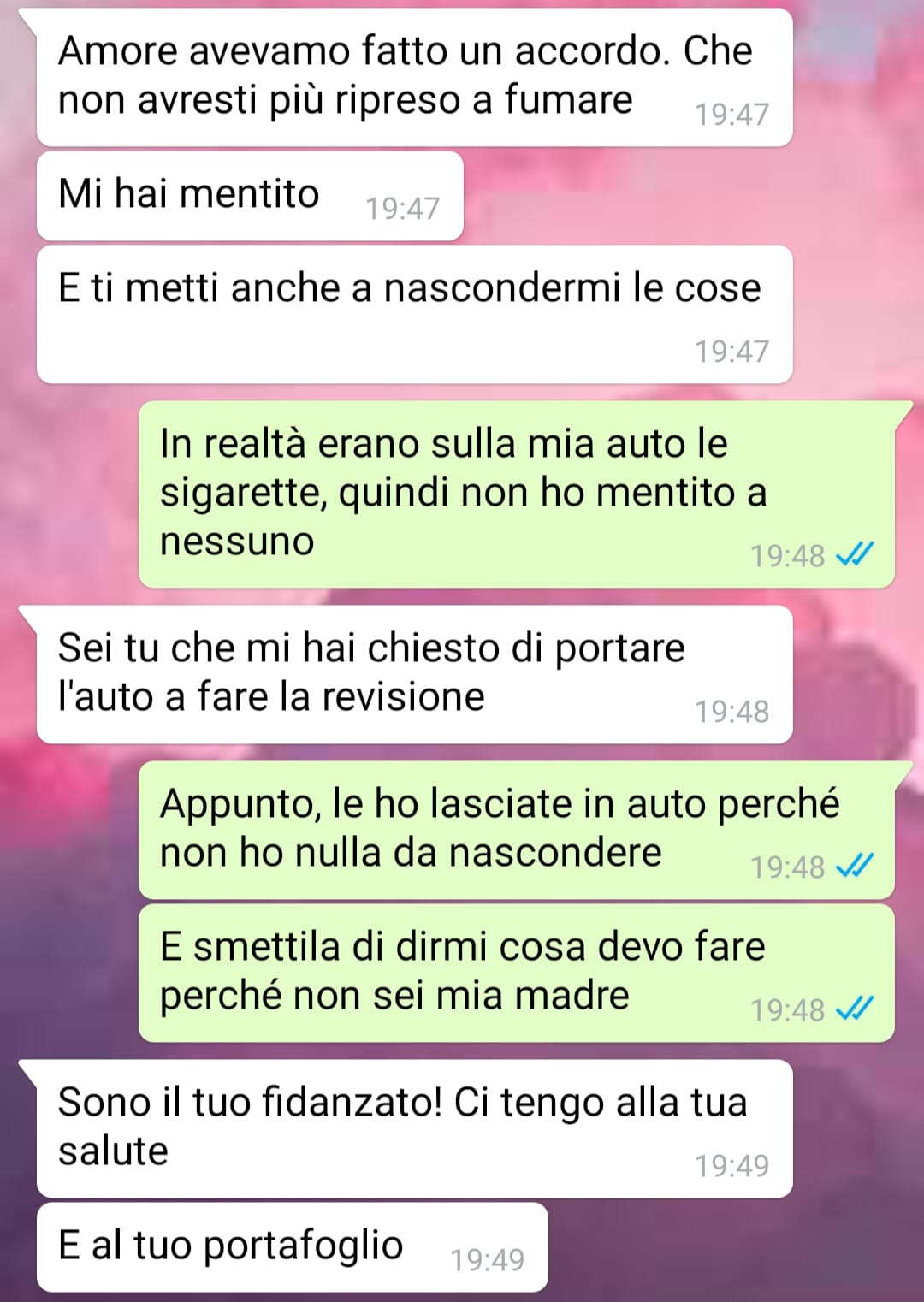Tap the 19:47 timestamp under 'nascondermi le cose'
This screenshot has height=1302, width=924.
click(x=731, y=352)
